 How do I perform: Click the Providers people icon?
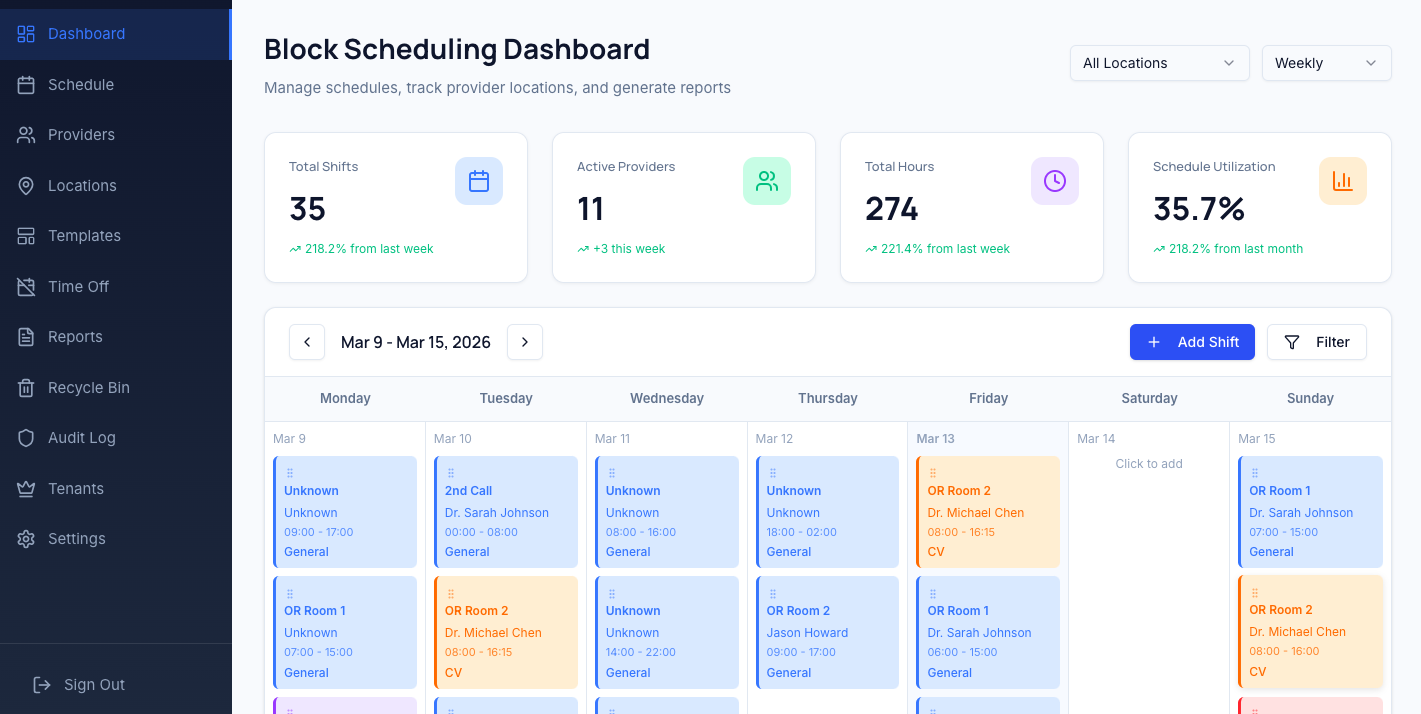pos(27,135)
